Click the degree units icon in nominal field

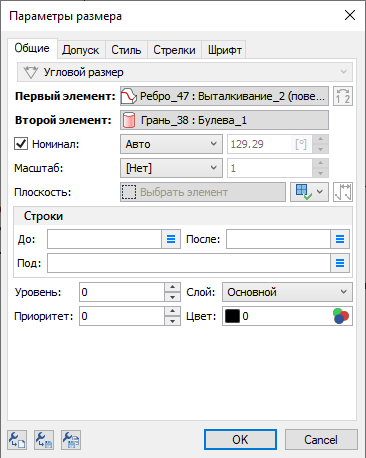[301, 144]
